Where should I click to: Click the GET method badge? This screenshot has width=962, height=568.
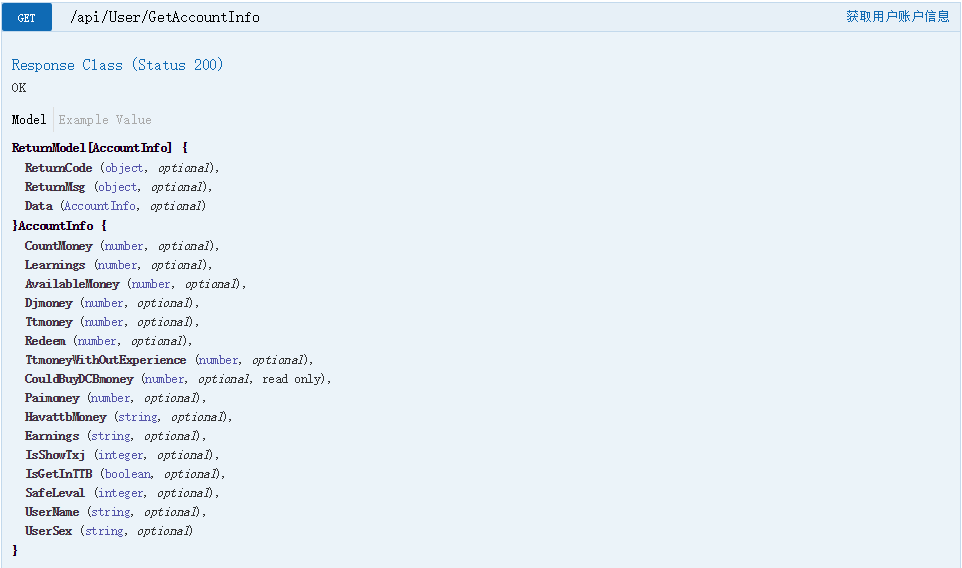click(26, 17)
